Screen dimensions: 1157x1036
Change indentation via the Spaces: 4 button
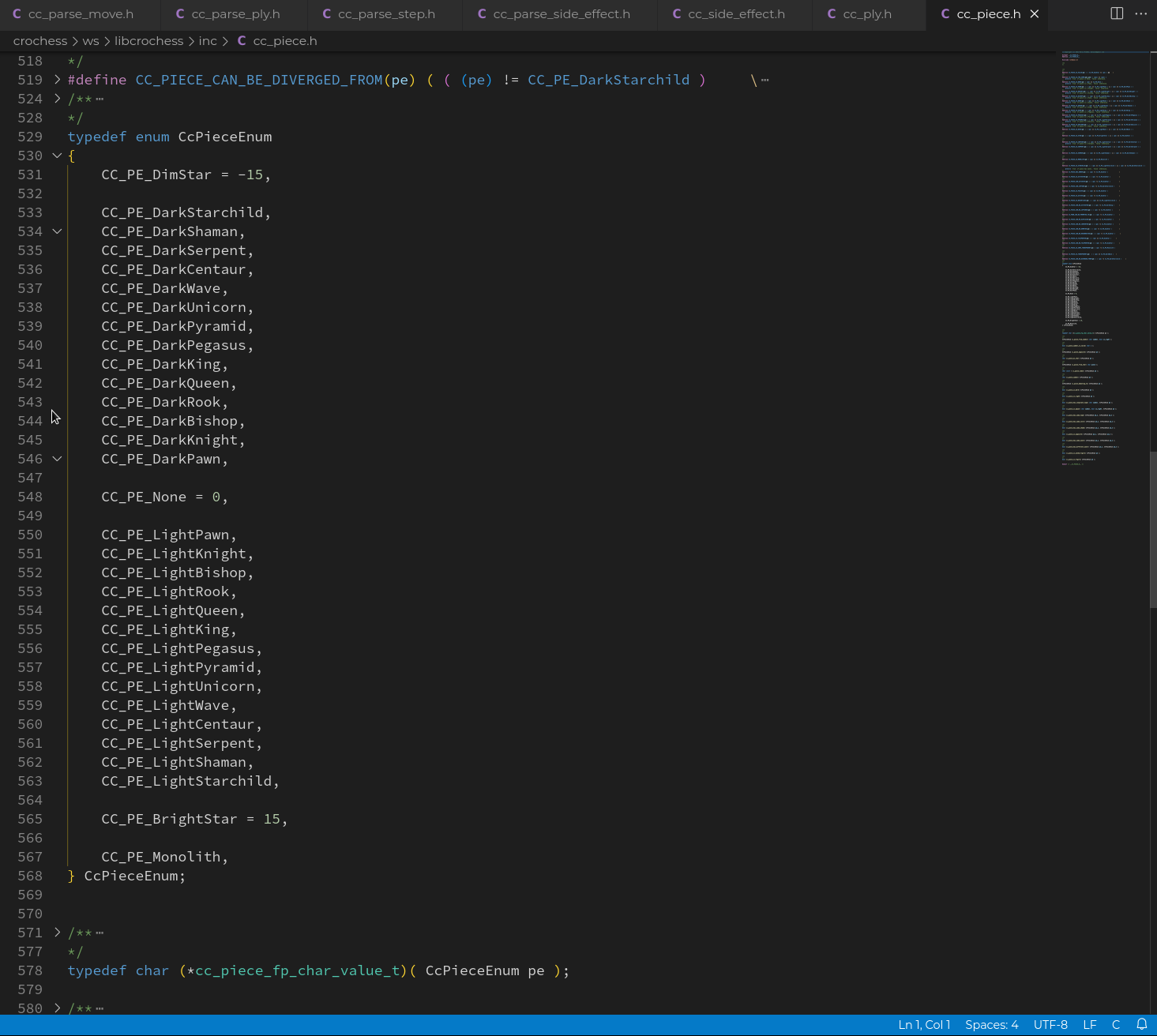pyautogui.click(x=991, y=1024)
